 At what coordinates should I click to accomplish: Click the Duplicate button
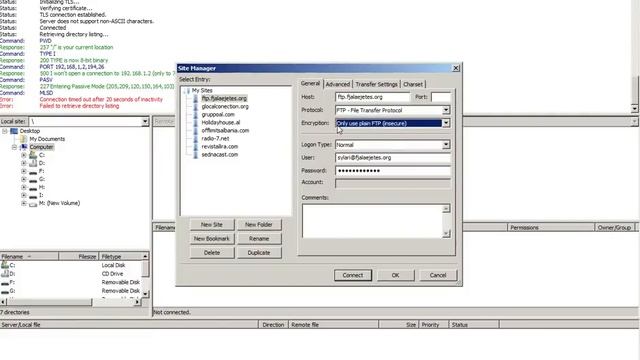pyautogui.click(x=259, y=253)
